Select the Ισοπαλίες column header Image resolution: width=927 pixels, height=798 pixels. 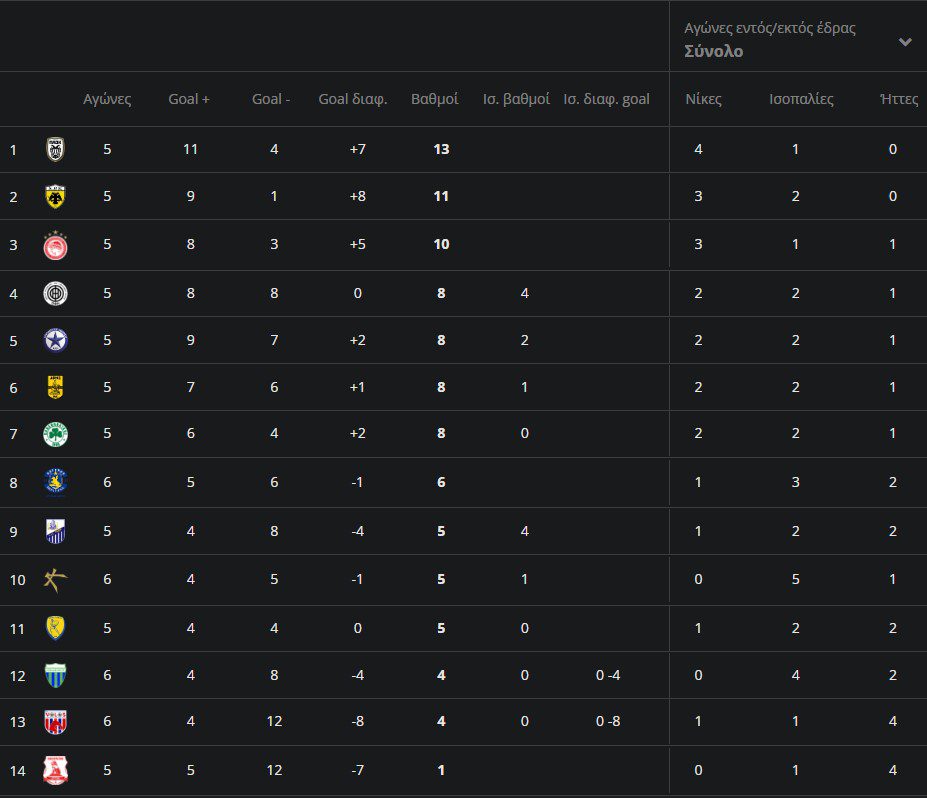pyautogui.click(x=801, y=99)
